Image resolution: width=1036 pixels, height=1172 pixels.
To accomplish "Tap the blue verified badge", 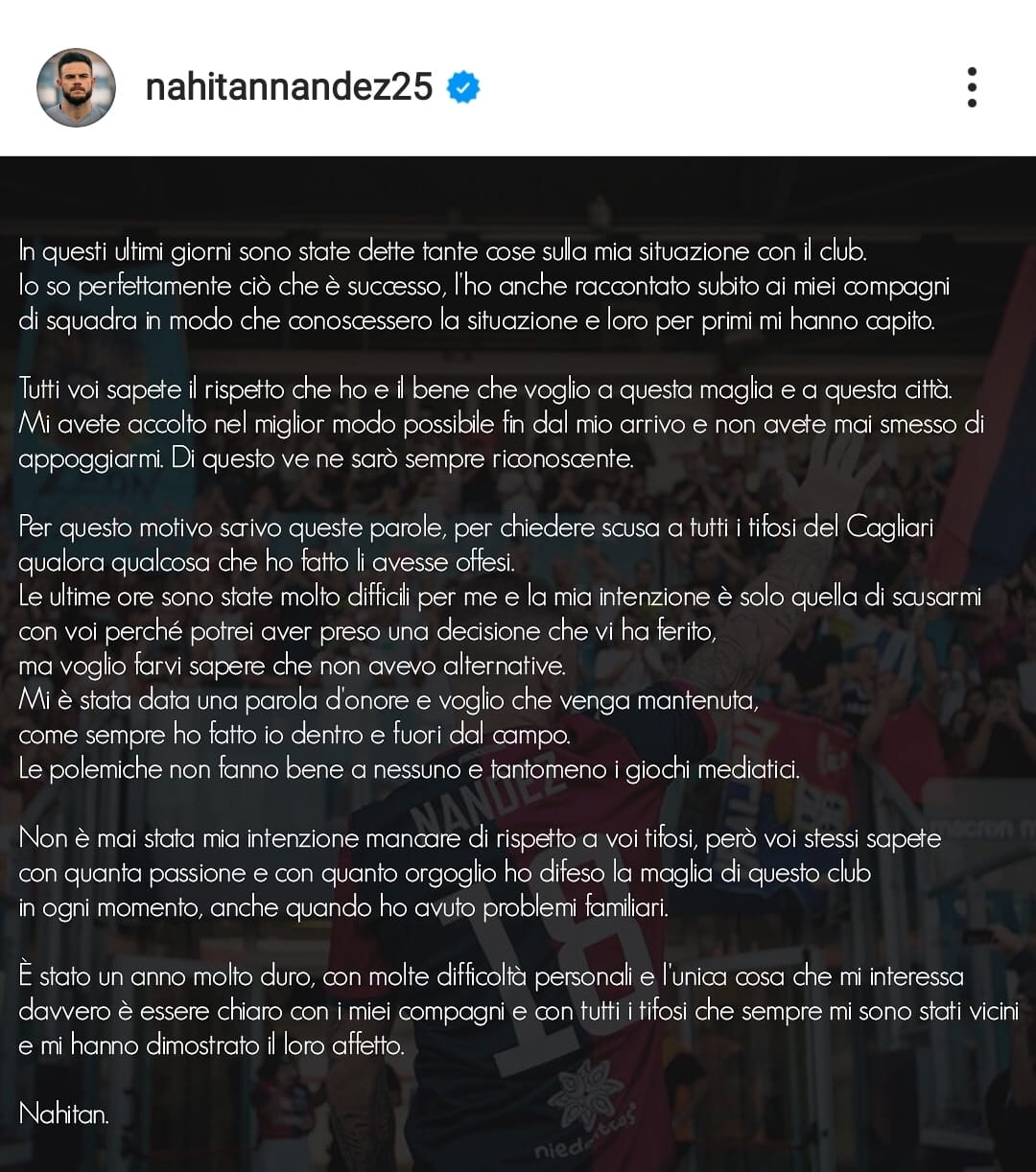I will click(x=464, y=87).
